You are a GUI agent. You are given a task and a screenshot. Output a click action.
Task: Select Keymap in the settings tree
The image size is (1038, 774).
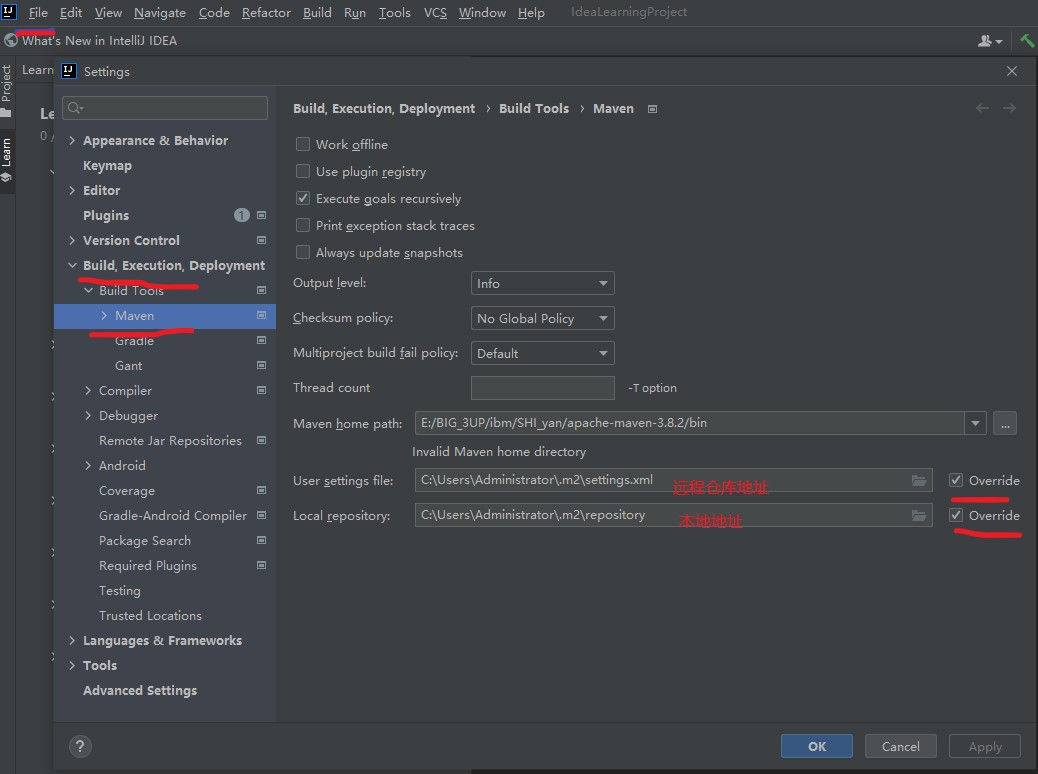click(107, 166)
